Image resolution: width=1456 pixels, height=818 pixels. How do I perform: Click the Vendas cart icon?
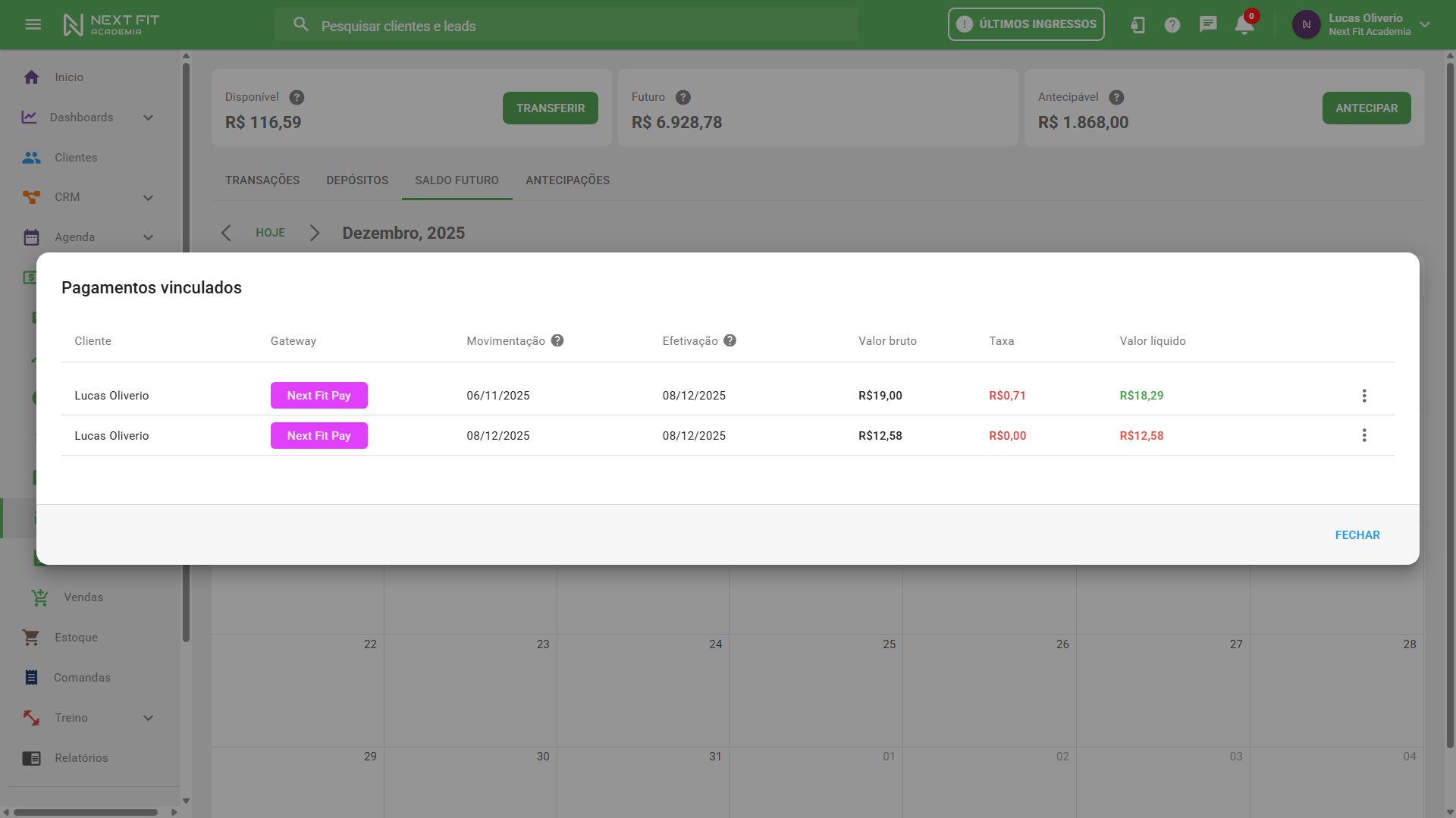tap(40, 597)
